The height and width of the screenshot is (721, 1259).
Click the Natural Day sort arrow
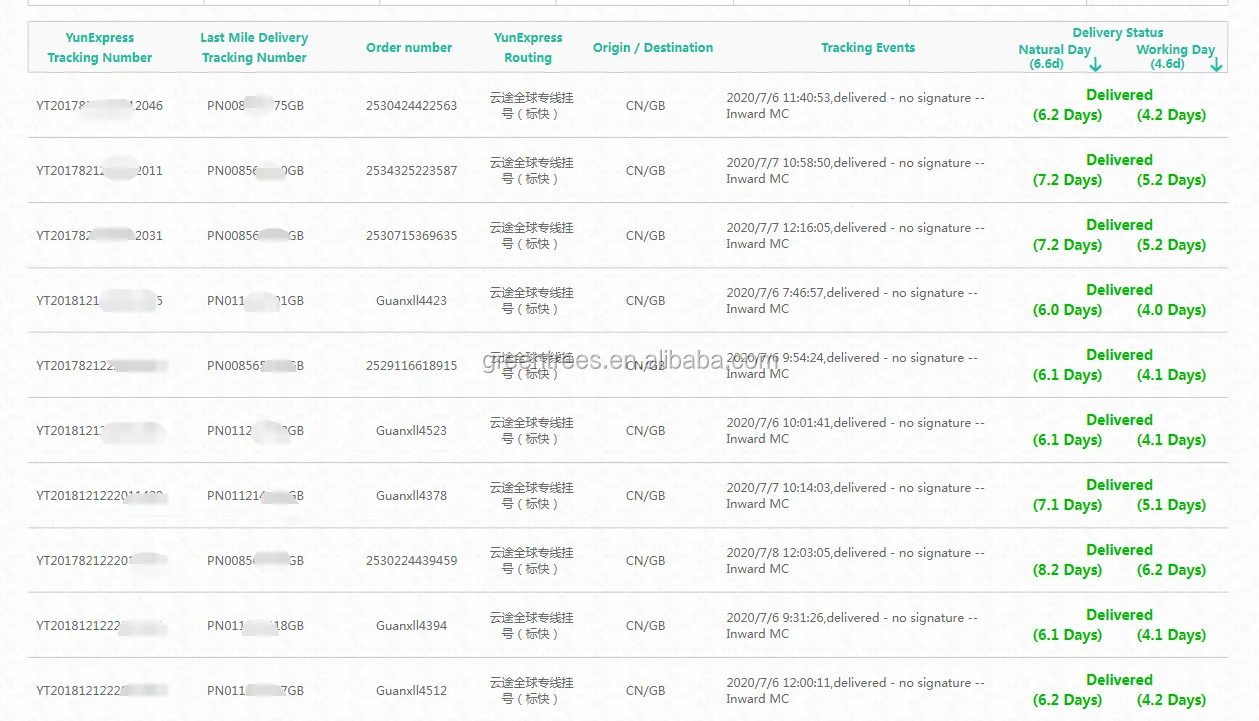[x=1095, y=65]
